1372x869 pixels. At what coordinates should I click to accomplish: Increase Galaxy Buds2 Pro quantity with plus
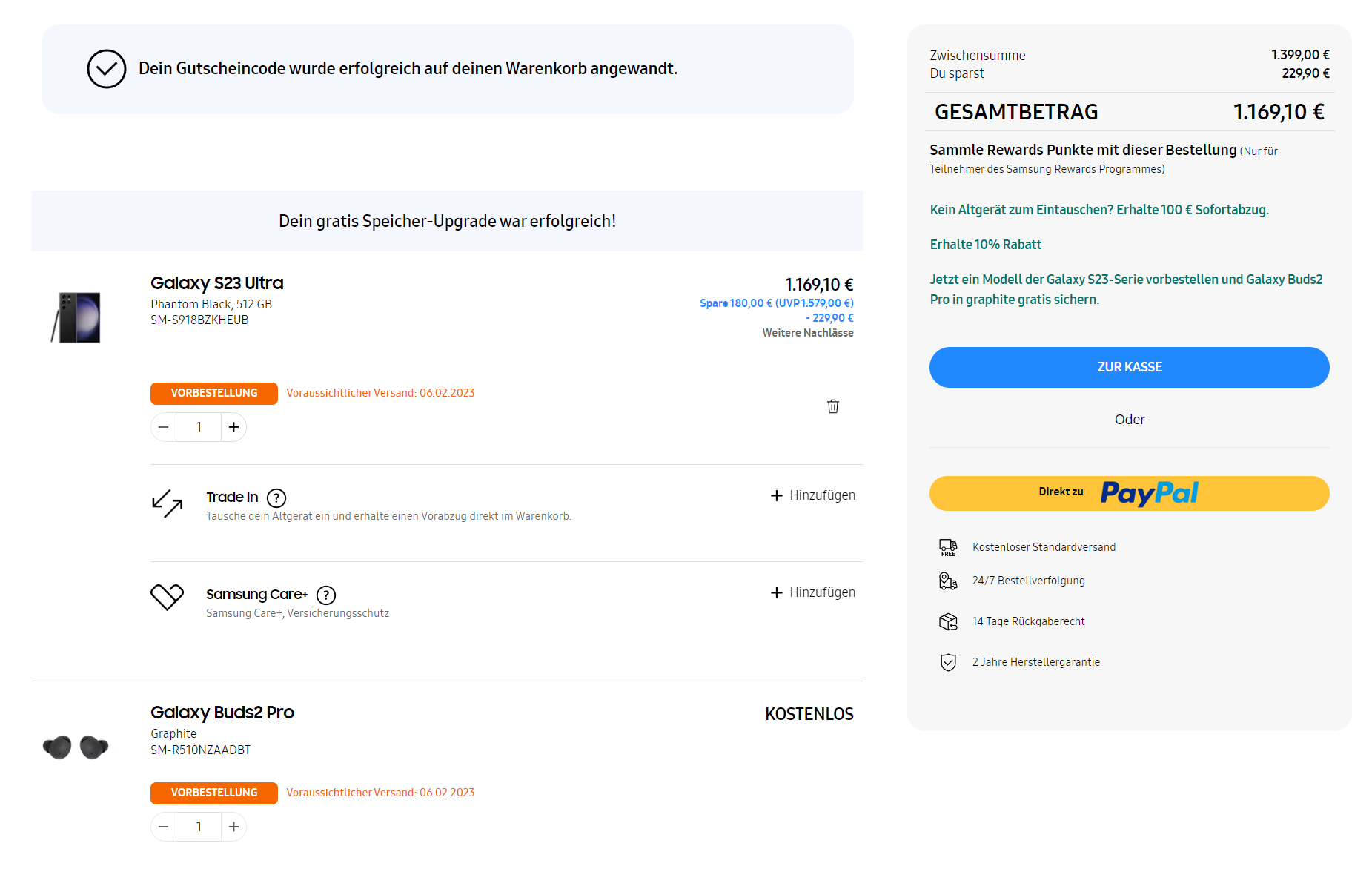233,827
